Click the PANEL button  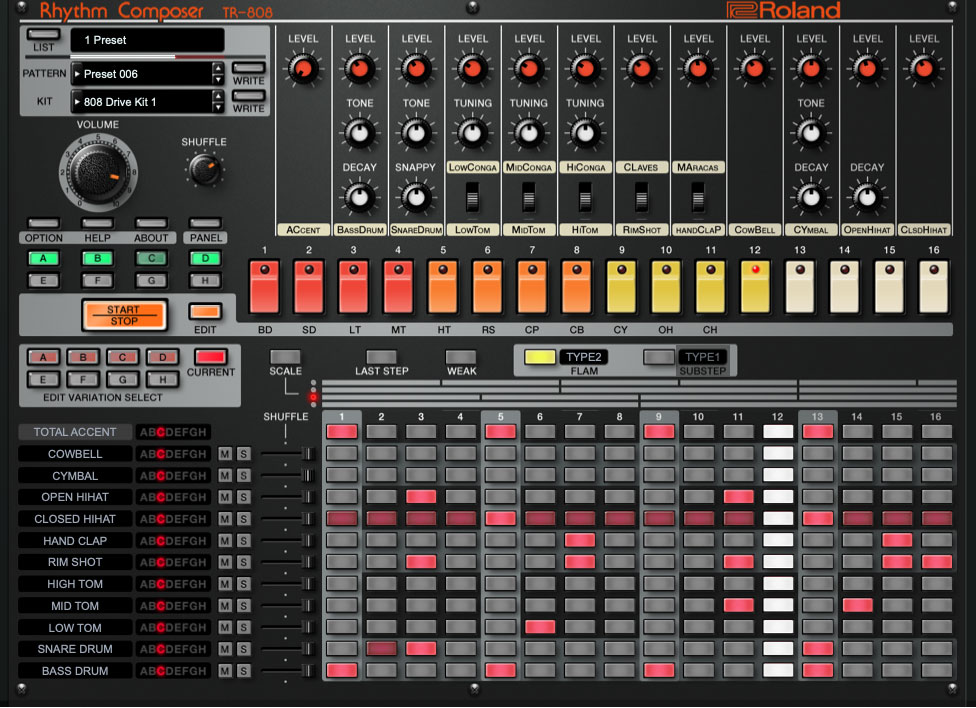coord(205,222)
